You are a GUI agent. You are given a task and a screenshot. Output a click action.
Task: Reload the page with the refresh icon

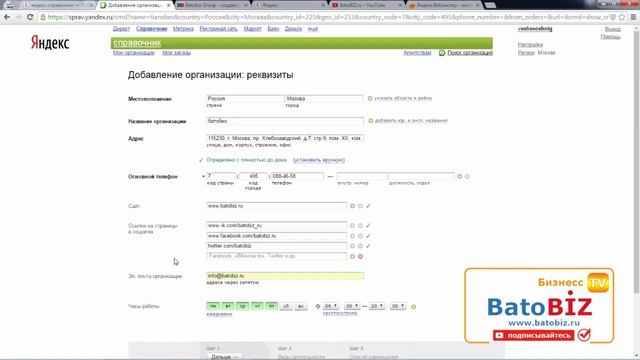(x=30, y=17)
